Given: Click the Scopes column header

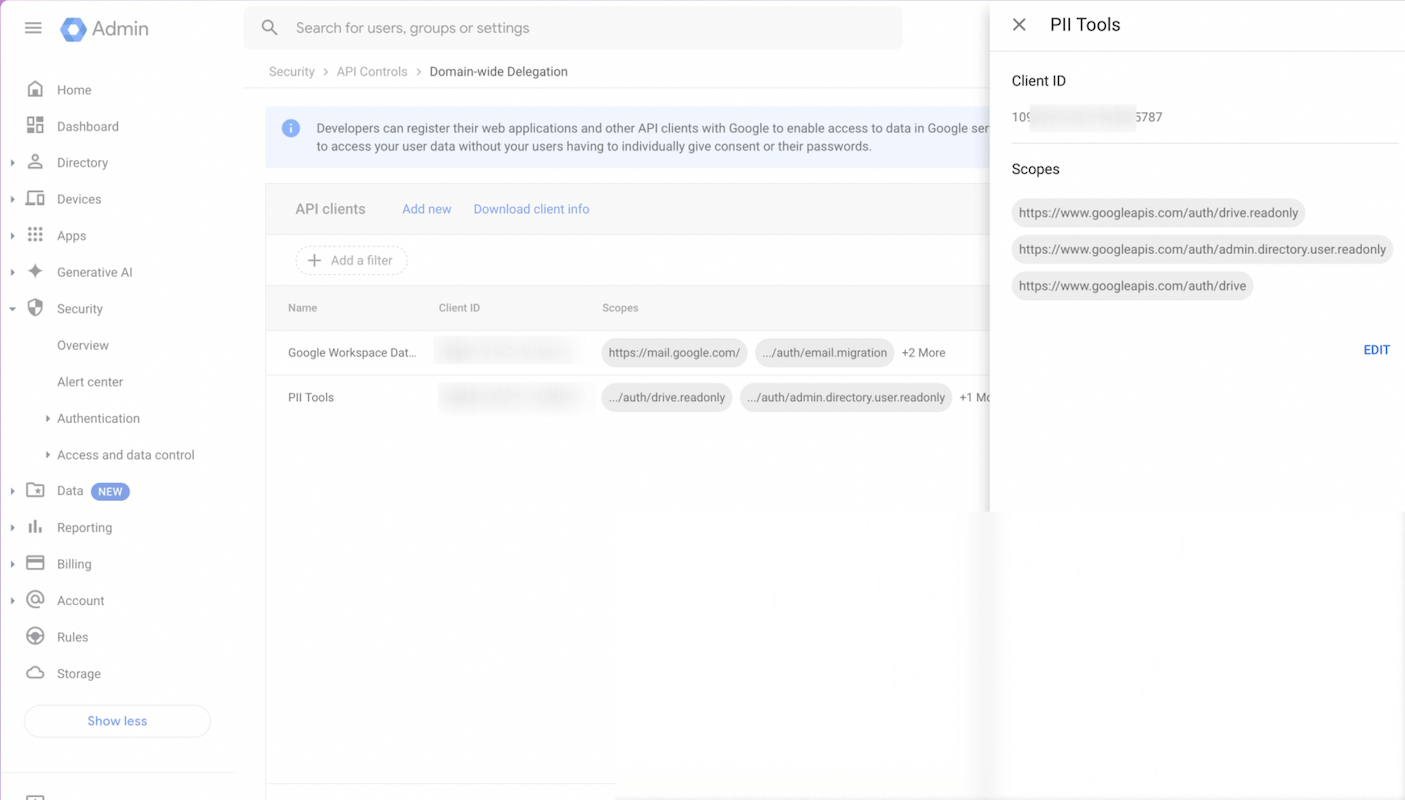Looking at the screenshot, I should (620, 308).
